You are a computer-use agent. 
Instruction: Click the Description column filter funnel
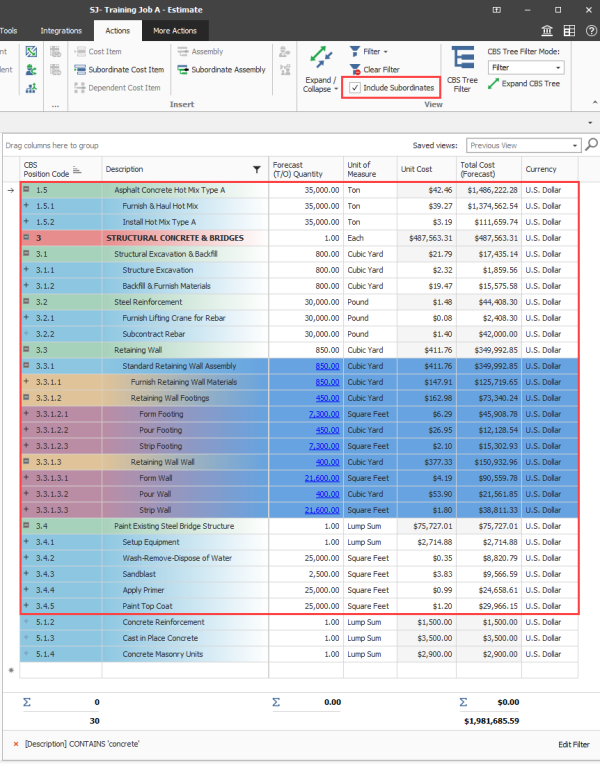(256, 170)
